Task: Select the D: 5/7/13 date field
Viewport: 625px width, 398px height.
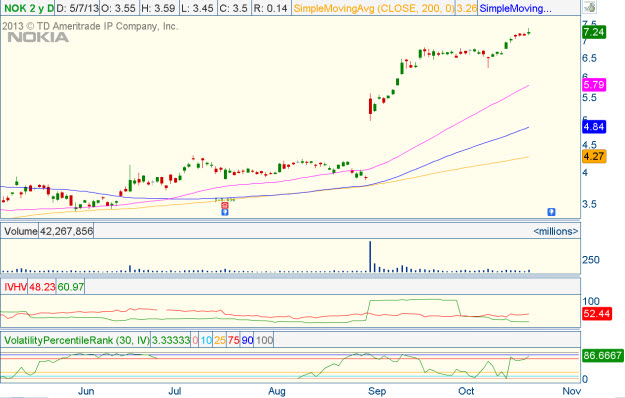Action: pyautogui.click(x=77, y=8)
